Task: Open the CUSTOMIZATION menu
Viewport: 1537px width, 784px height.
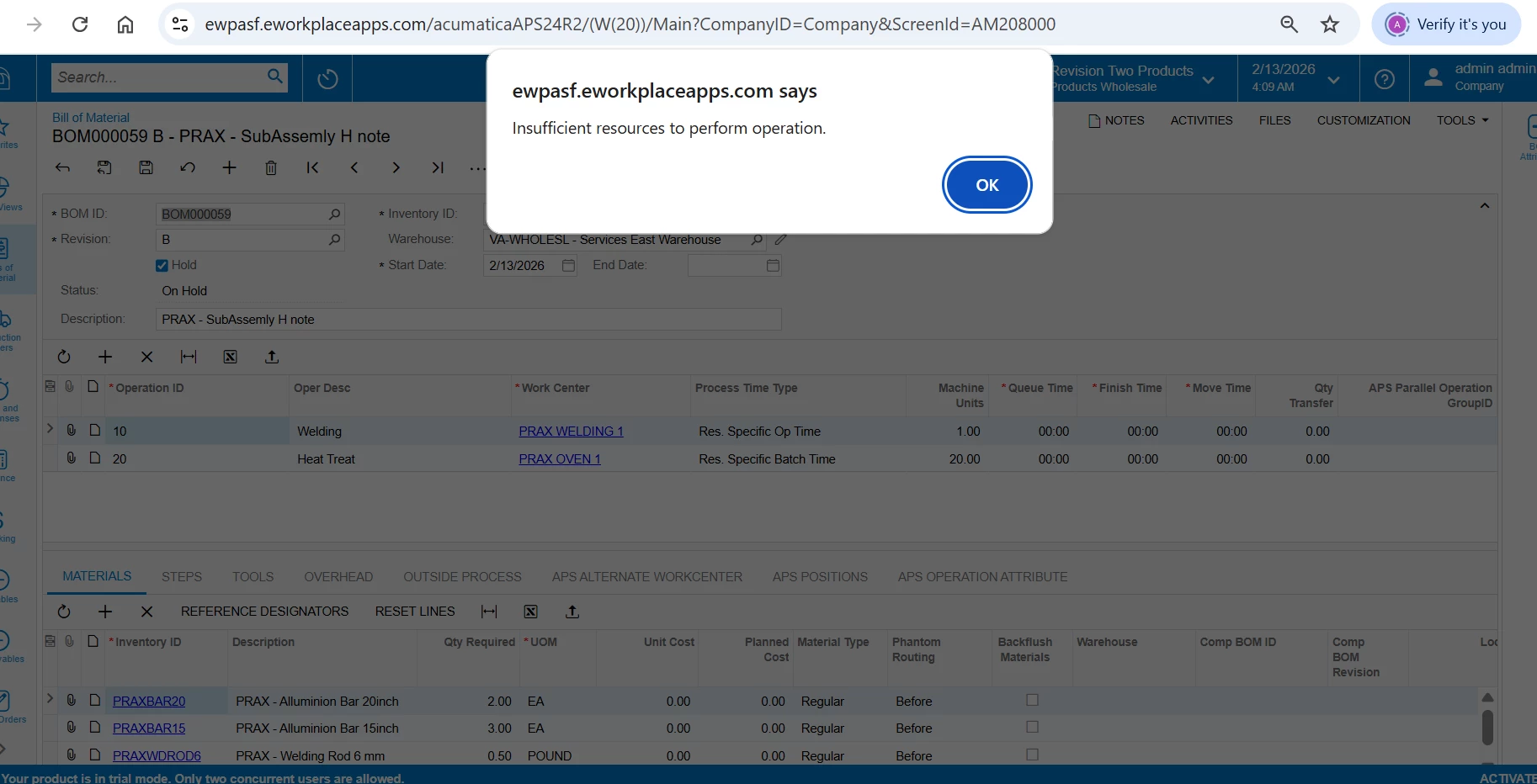Action: point(1364,120)
